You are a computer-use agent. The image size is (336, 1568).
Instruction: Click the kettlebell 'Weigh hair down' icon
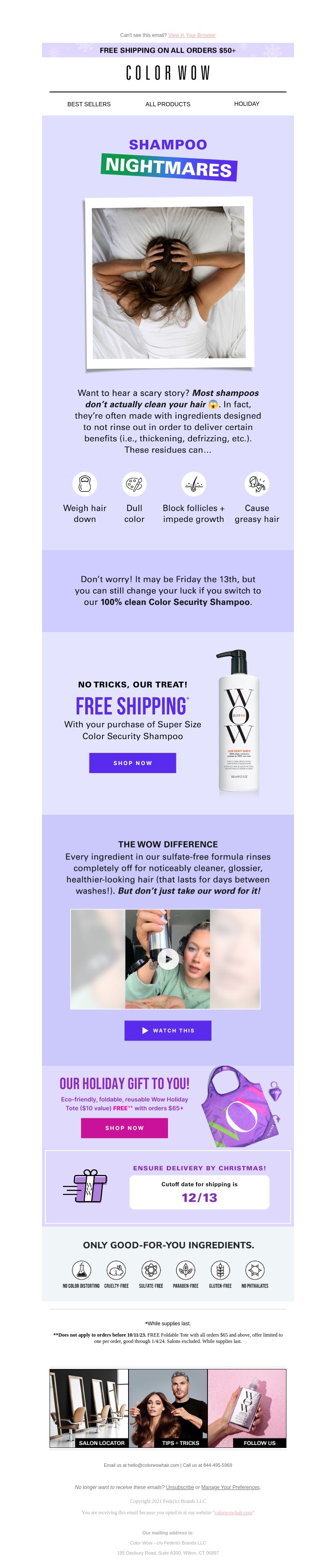coord(84,484)
